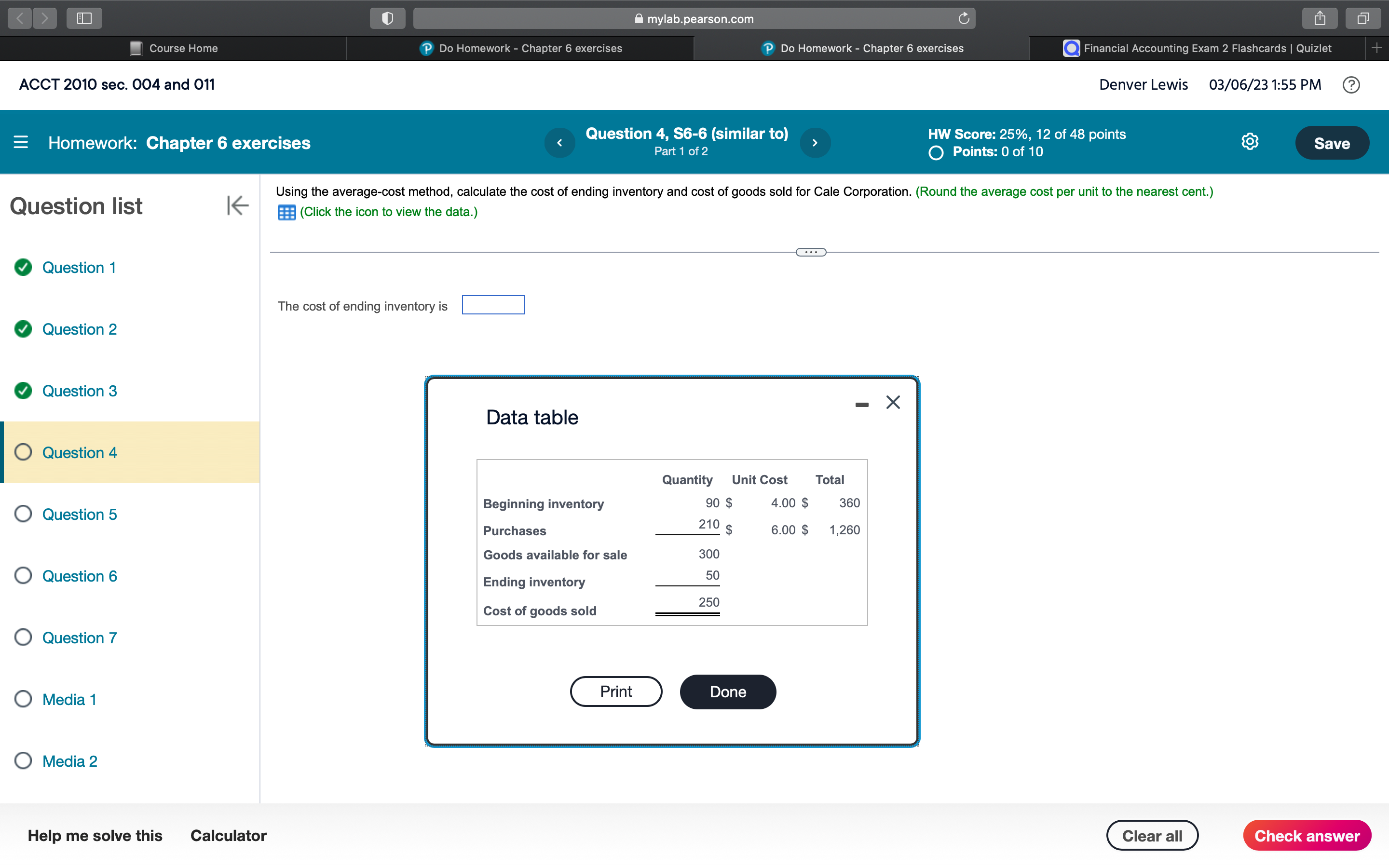This screenshot has height=868, width=1389.
Task: Go back a question using the left chevron
Action: point(559,142)
